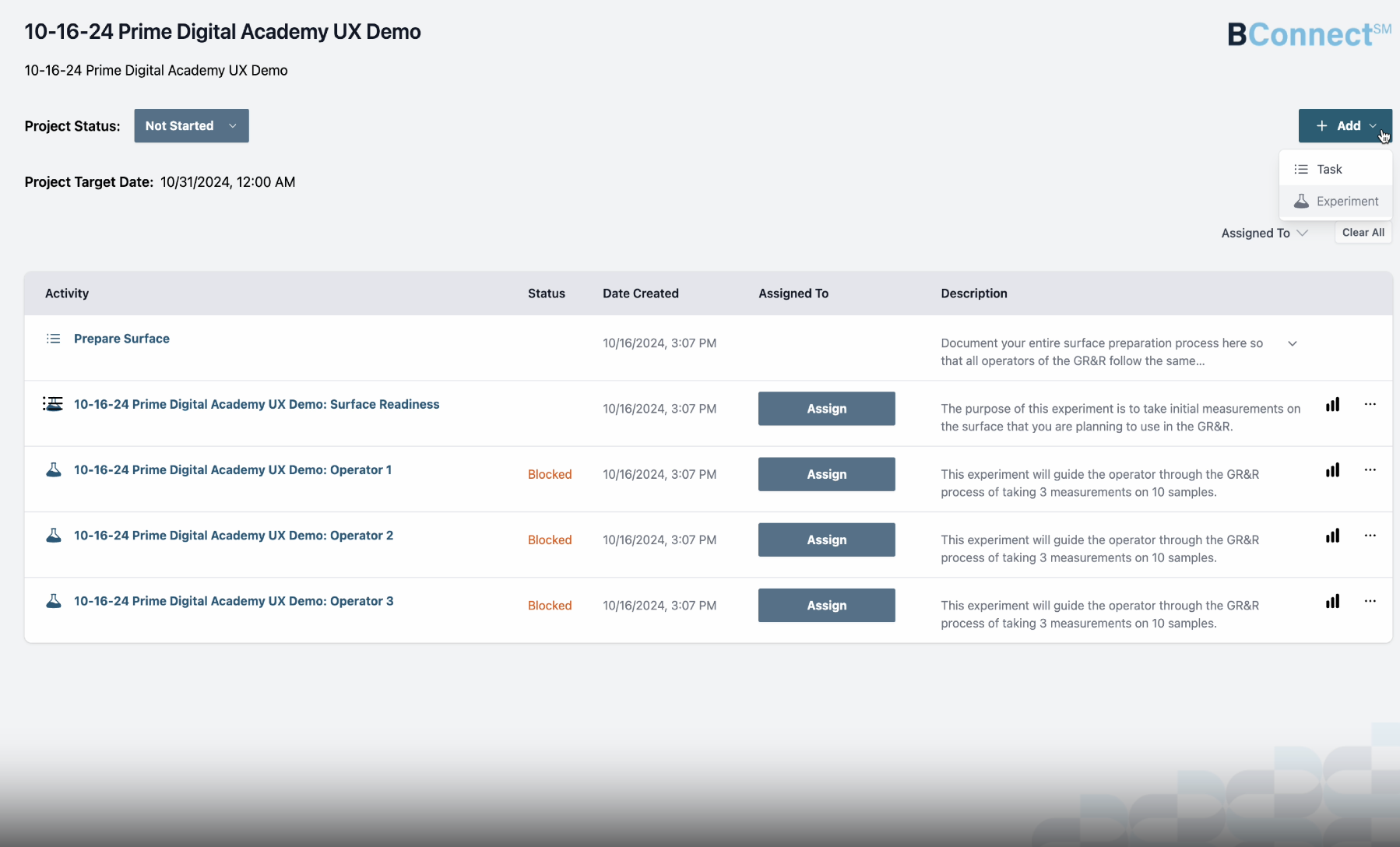This screenshot has height=847, width=1400.
Task: Open the Operator 1 experiment link
Action: pos(233,469)
